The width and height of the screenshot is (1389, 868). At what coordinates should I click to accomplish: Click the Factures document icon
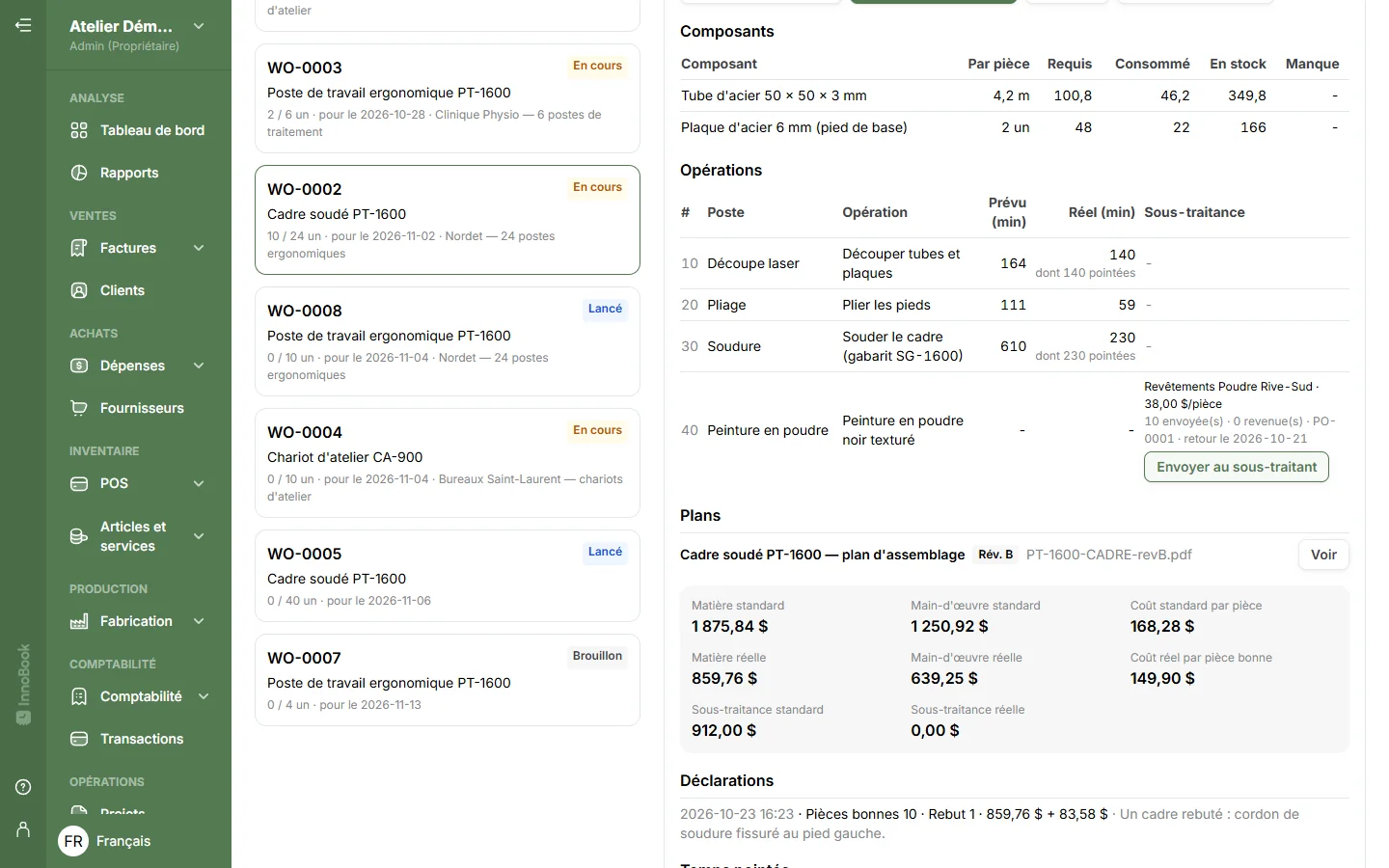click(x=79, y=248)
